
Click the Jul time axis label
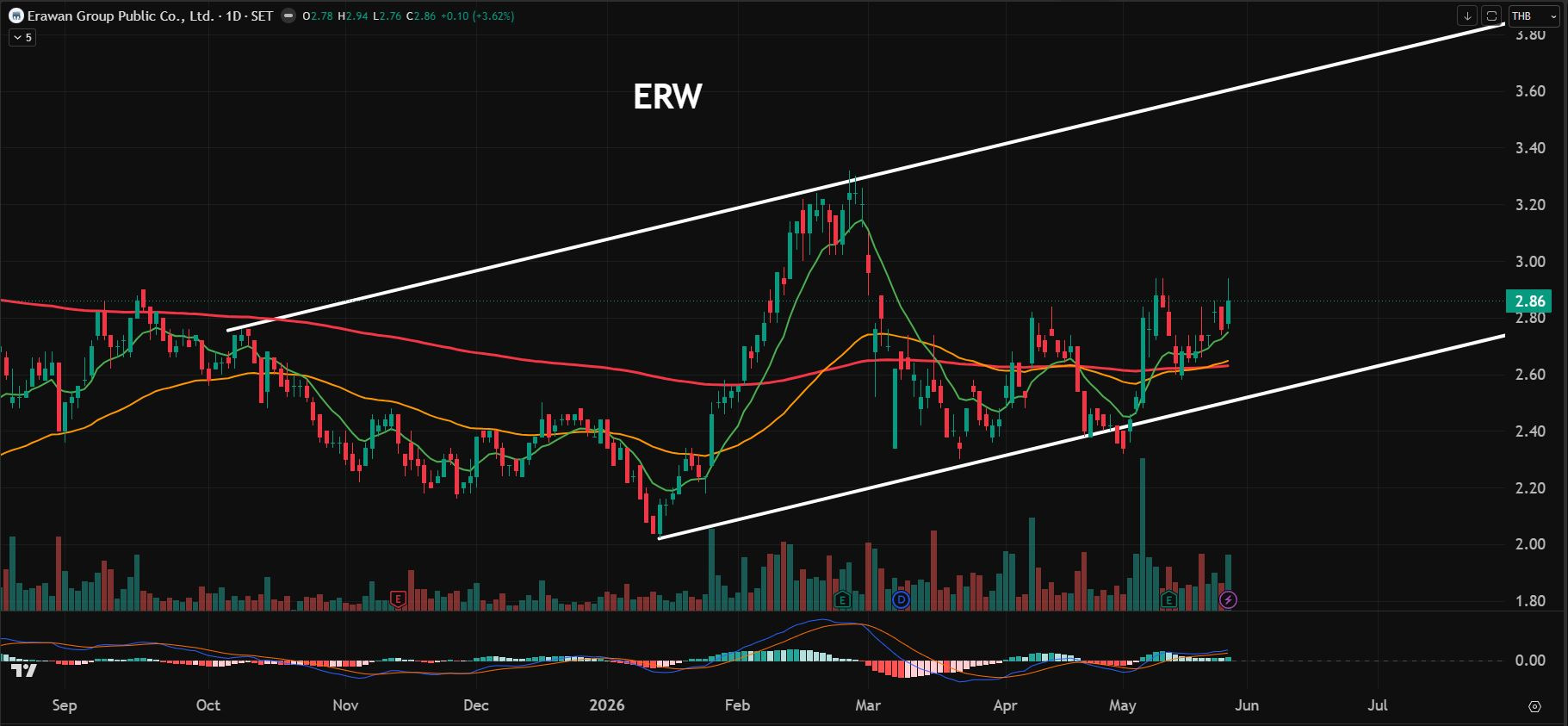1378,705
